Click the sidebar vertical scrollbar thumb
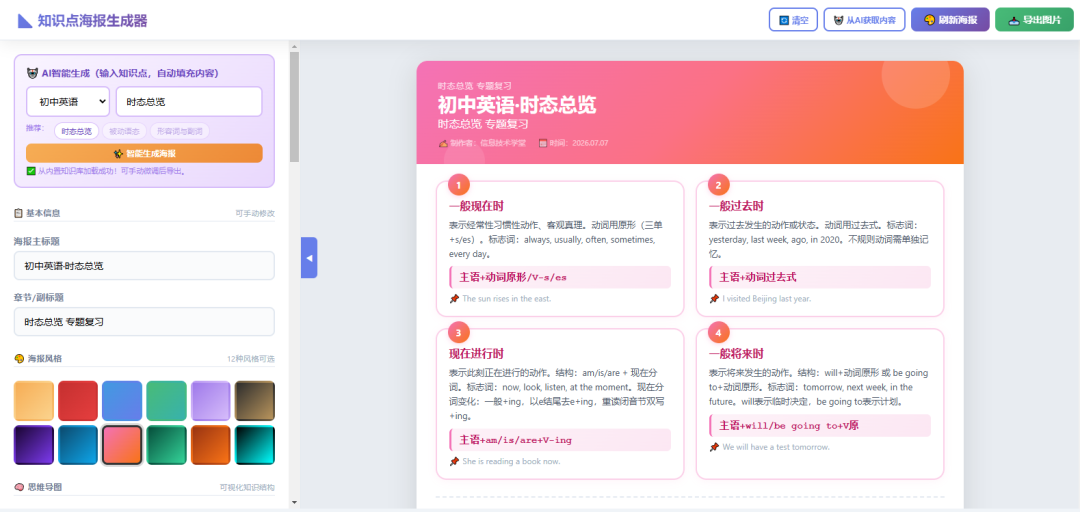The image size is (1080, 512). pyautogui.click(x=294, y=107)
